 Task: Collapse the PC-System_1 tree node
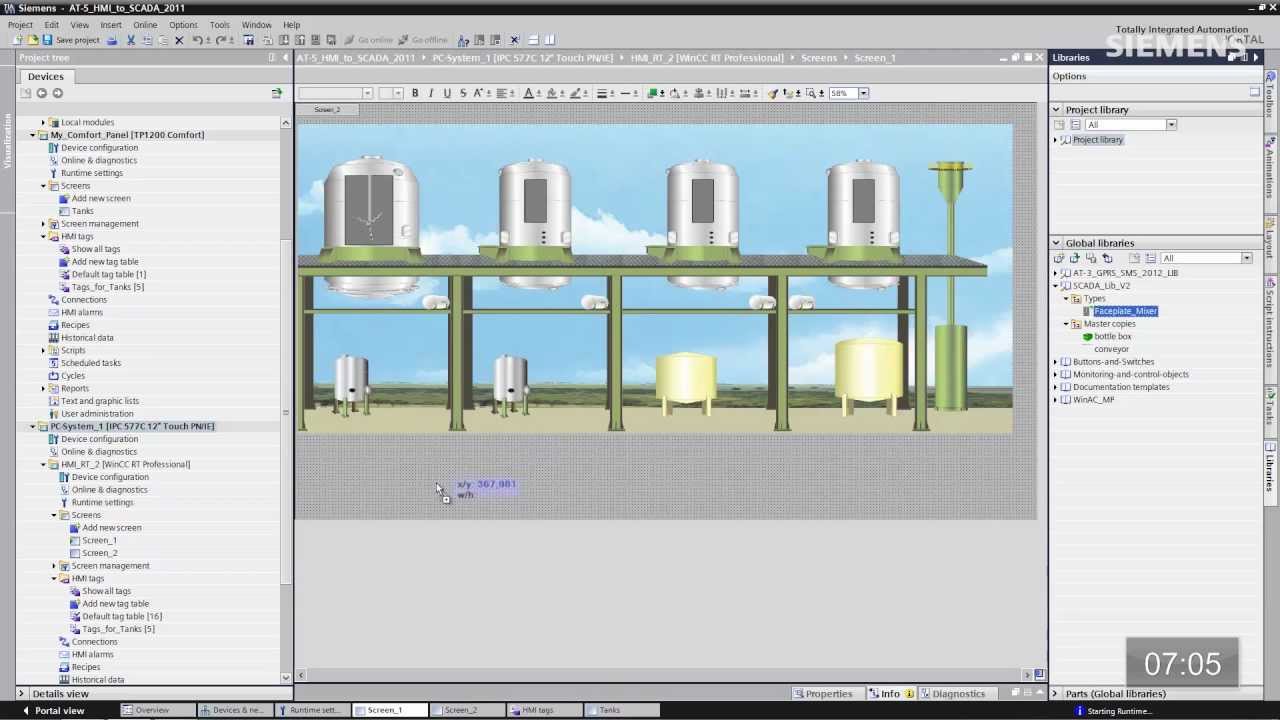32,427
